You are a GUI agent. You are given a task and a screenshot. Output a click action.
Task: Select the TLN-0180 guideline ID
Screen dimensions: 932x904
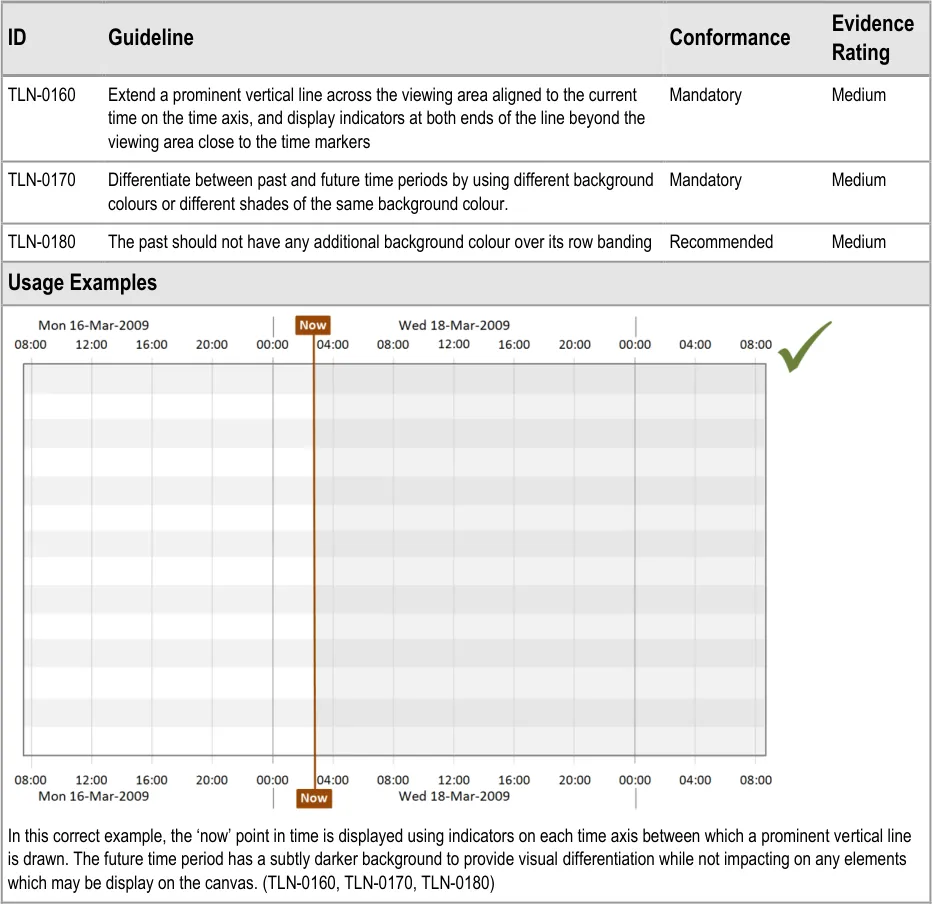42,242
